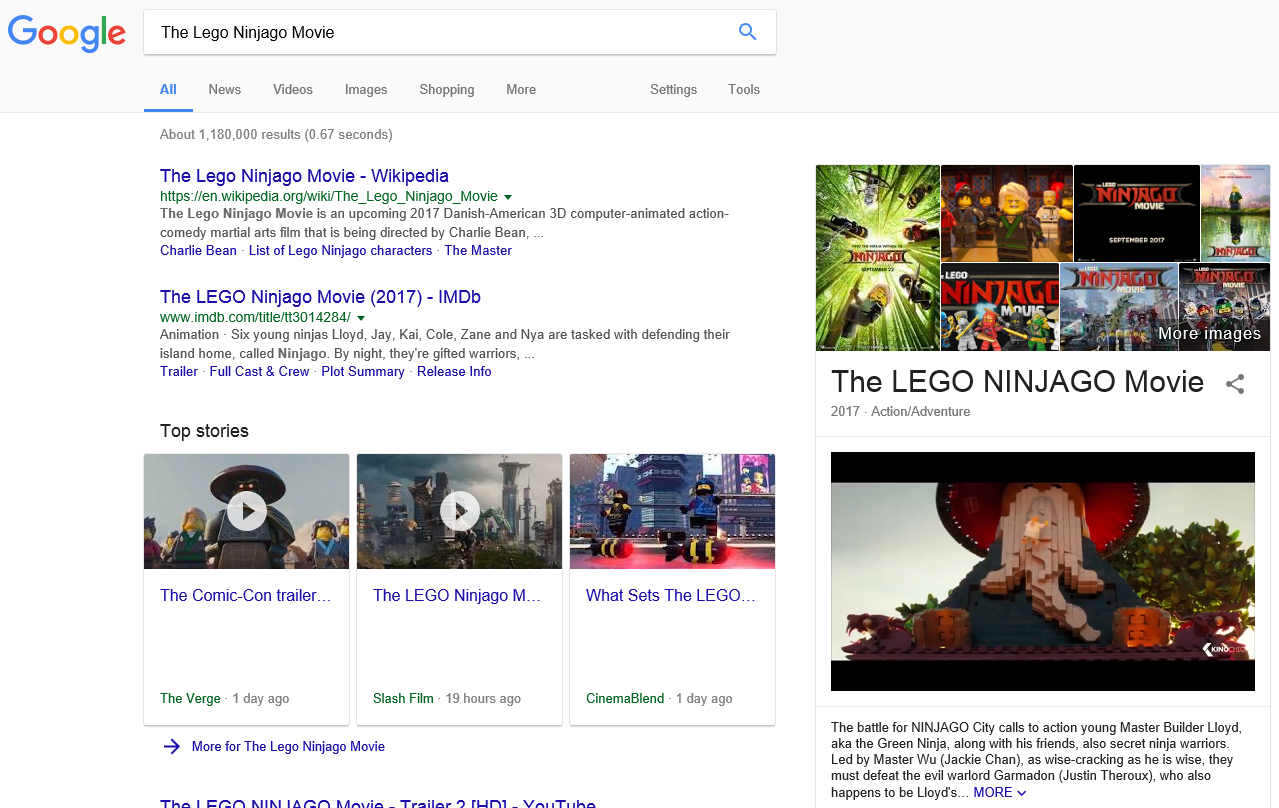Click the List of Lego Ninjago characters link

[340, 250]
